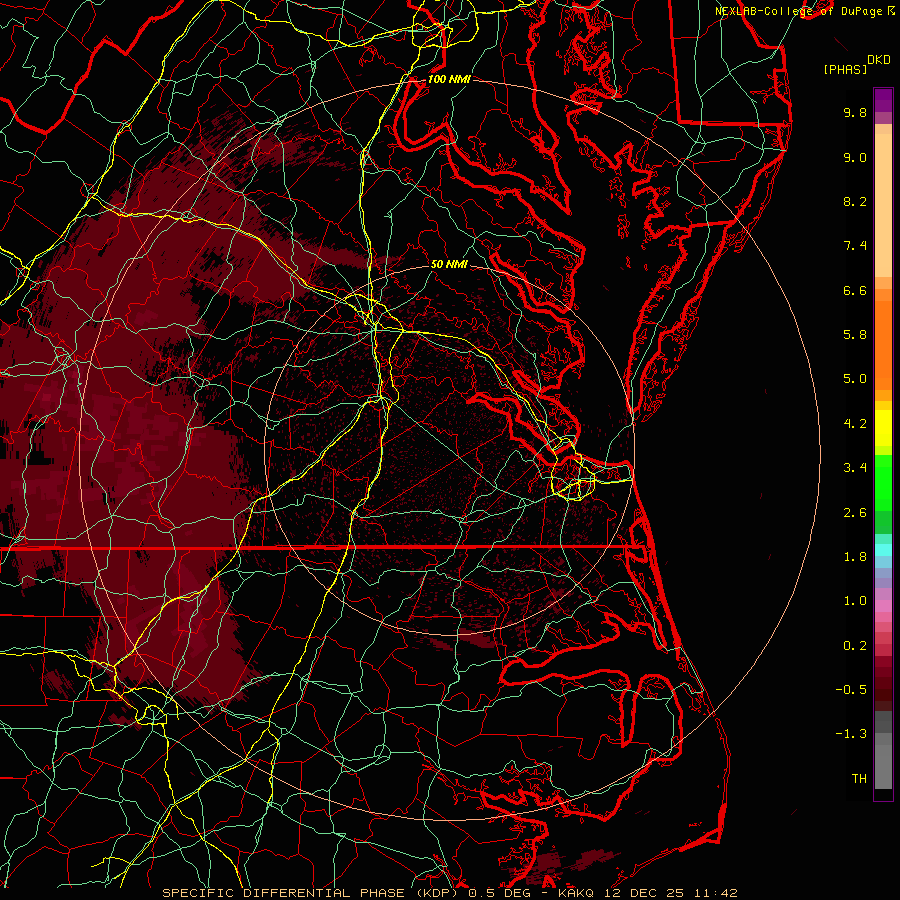Viewport: 900px width, 900px height.
Task: Click the 6.6 value on color scale
Action: tap(855, 290)
